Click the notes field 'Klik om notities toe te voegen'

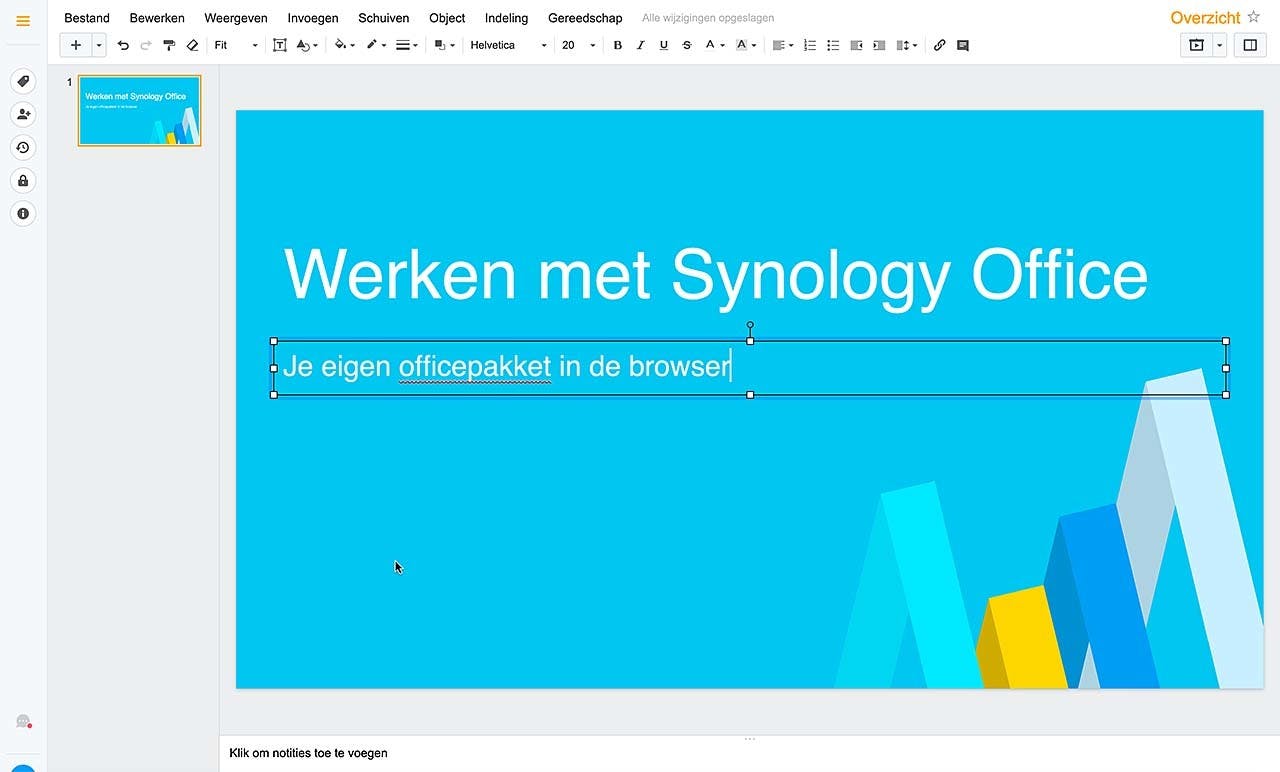(308, 753)
